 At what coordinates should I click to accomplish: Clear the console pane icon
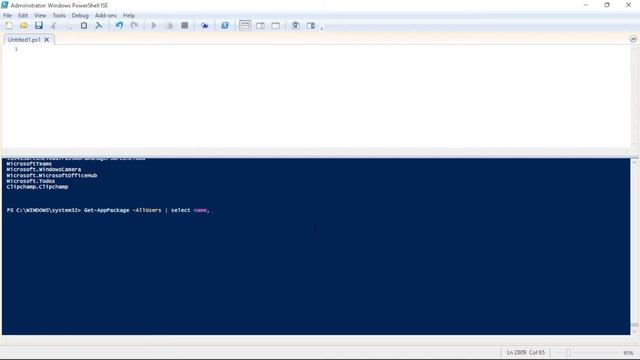[99, 25]
